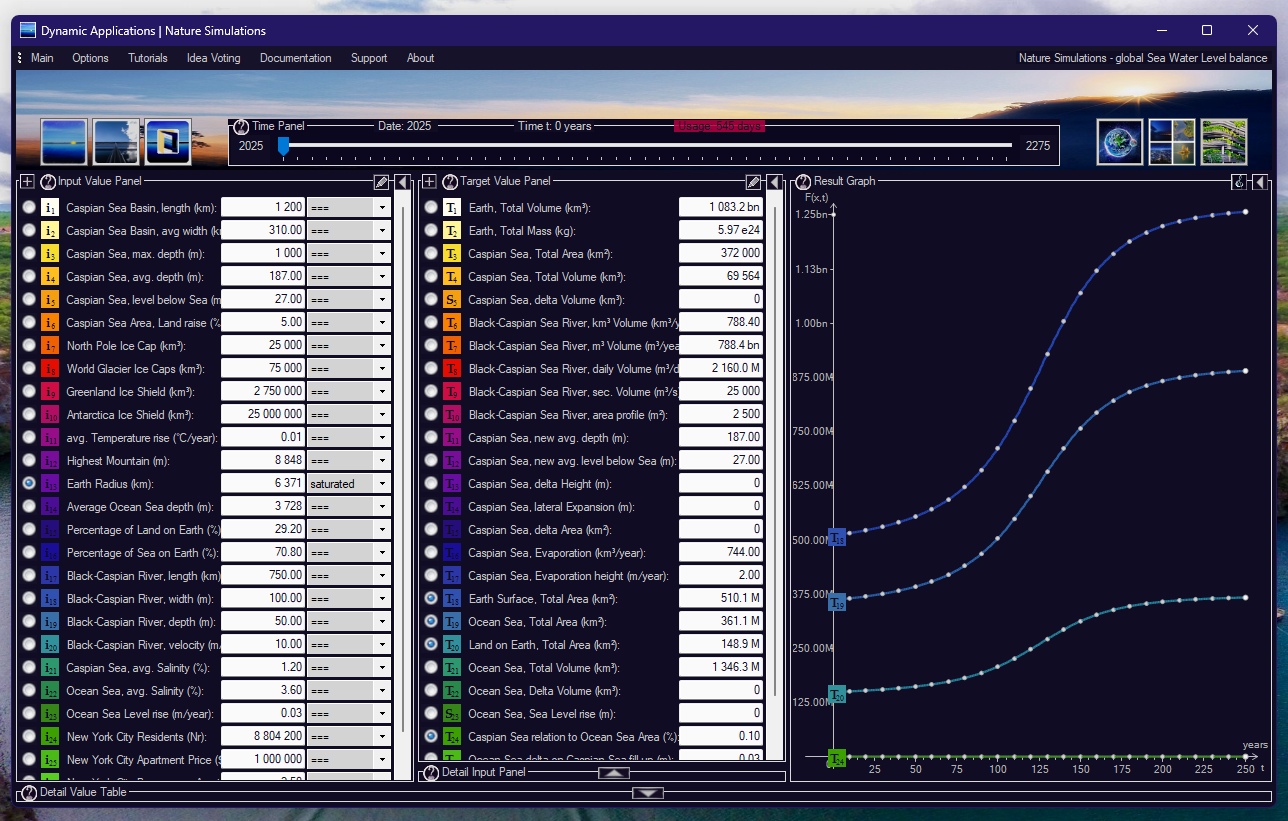The width and height of the screenshot is (1288, 821).
Task: Click the Earth globe thumbnail icon
Action: pyautogui.click(x=1119, y=142)
